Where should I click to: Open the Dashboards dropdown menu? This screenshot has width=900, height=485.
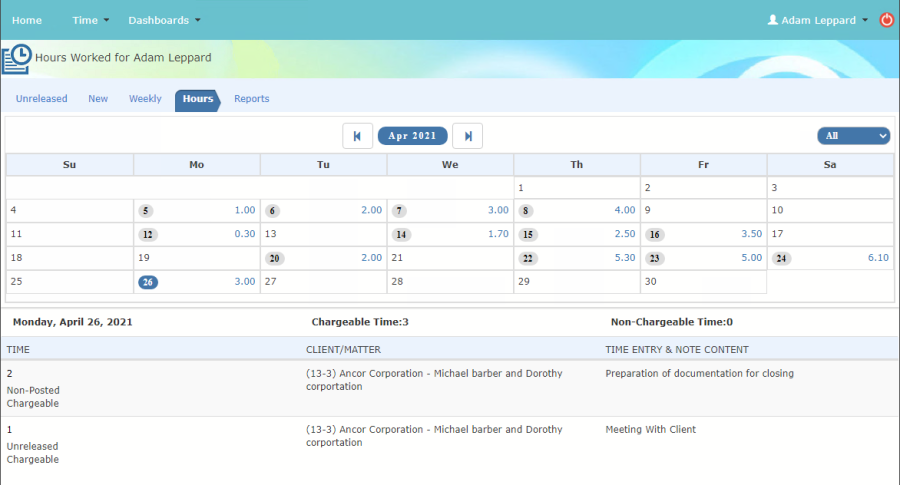pyautogui.click(x=164, y=20)
